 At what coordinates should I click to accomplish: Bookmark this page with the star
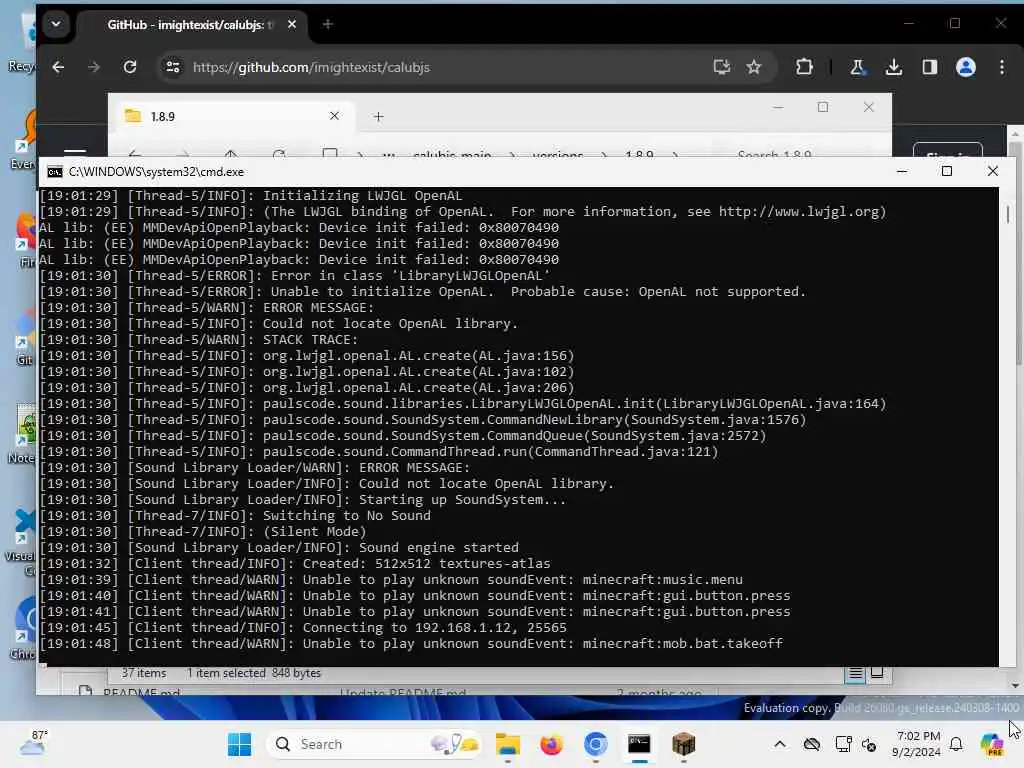pyautogui.click(x=754, y=67)
